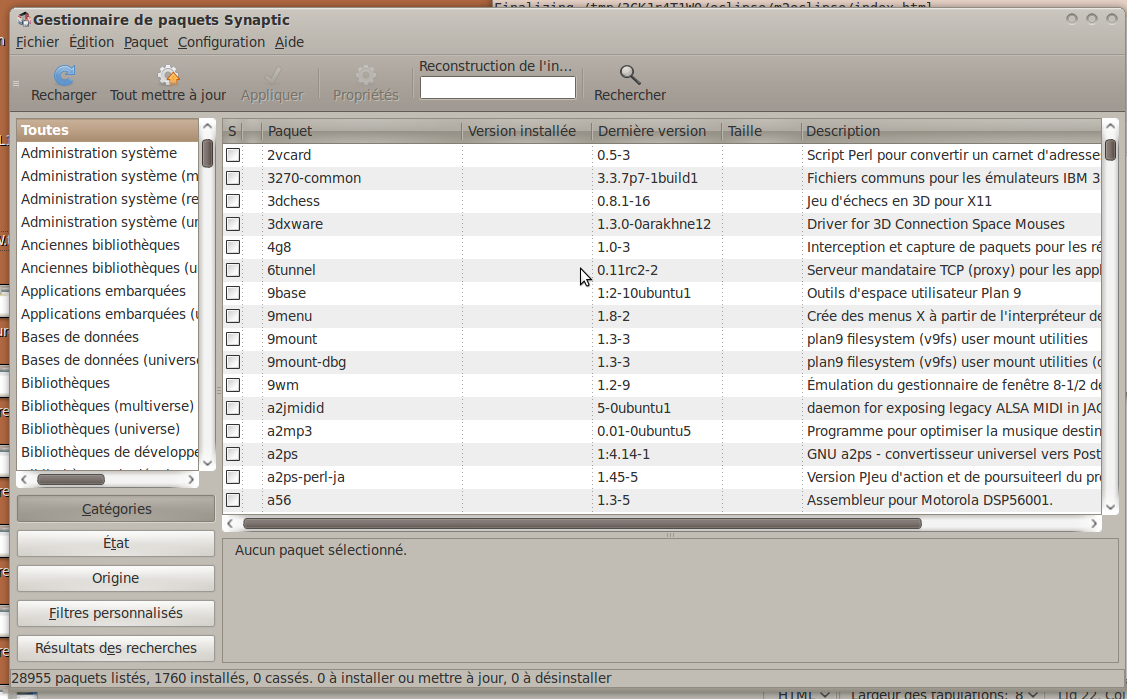The height and width of the screenshot is (699, 1127).
Task: Filter packages by Origine
Action: pyautogui.click(x=116, y=578)
